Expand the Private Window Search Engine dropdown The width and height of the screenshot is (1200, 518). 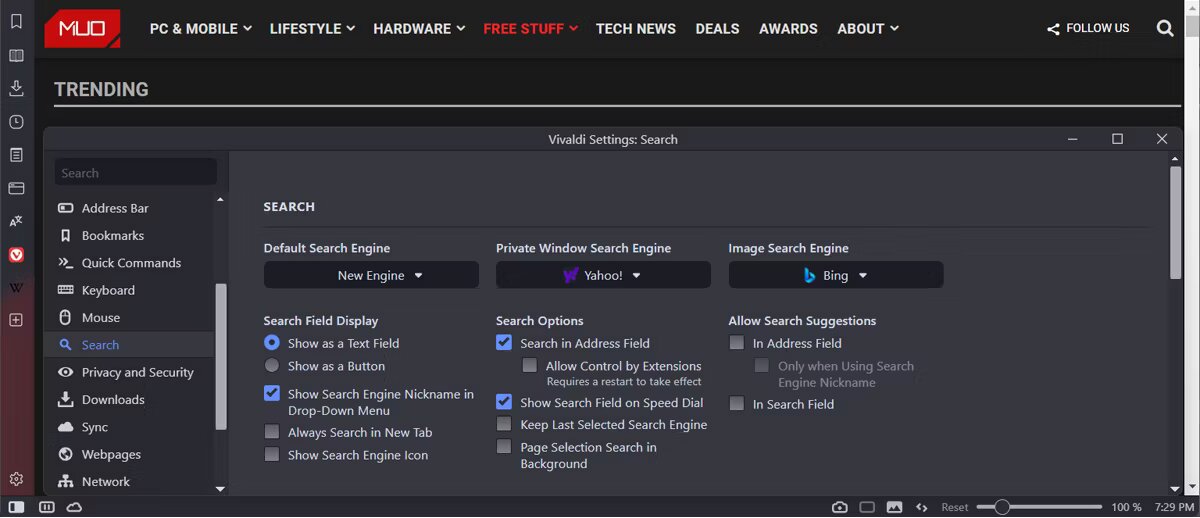click(603, 275)
